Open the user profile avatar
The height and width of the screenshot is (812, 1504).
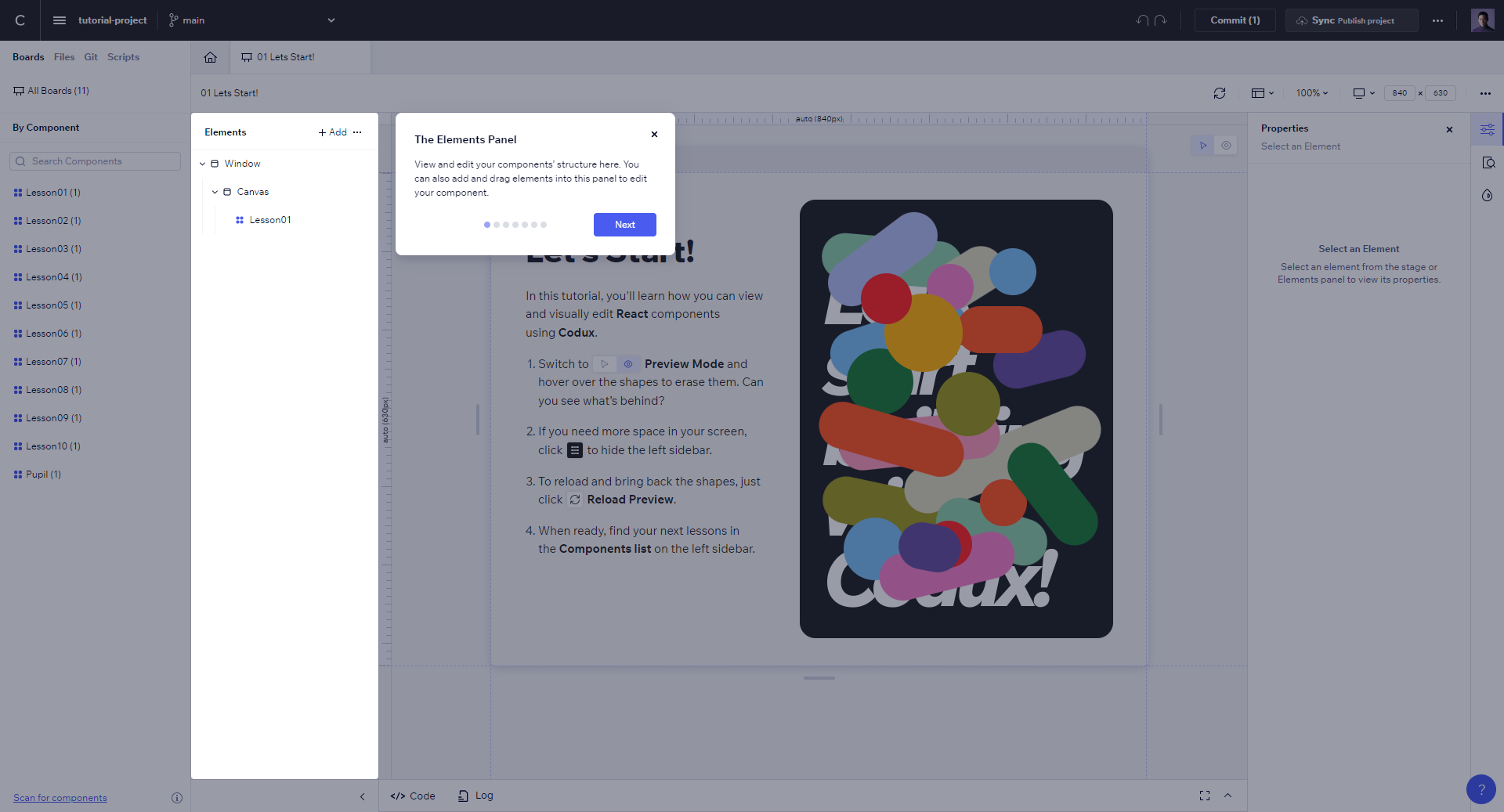1482,20
